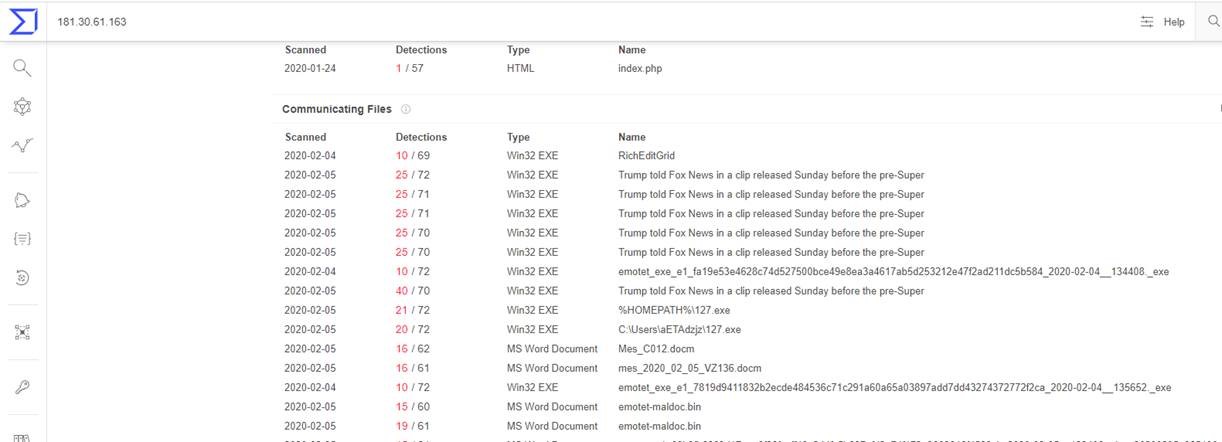Click the info icon beside Communicating Files
Image resolution: width=1222 pixels, height=442 pixels.
pos(406,109)
